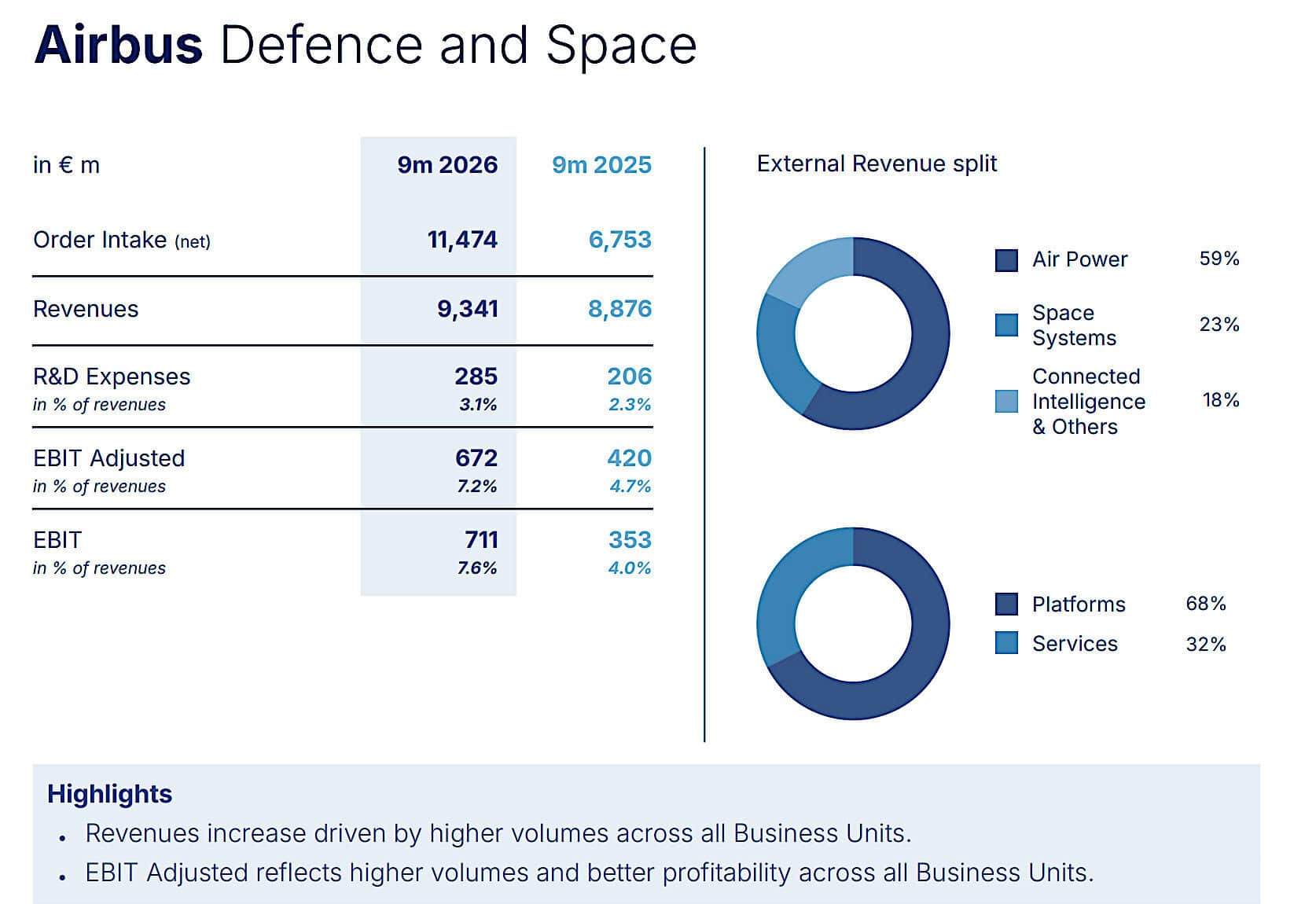This screenshot has height=904, width=1316.
Task: Click the 'EBIT Adjusted reflects higher volumes' bullet
Action: (590, 873)
